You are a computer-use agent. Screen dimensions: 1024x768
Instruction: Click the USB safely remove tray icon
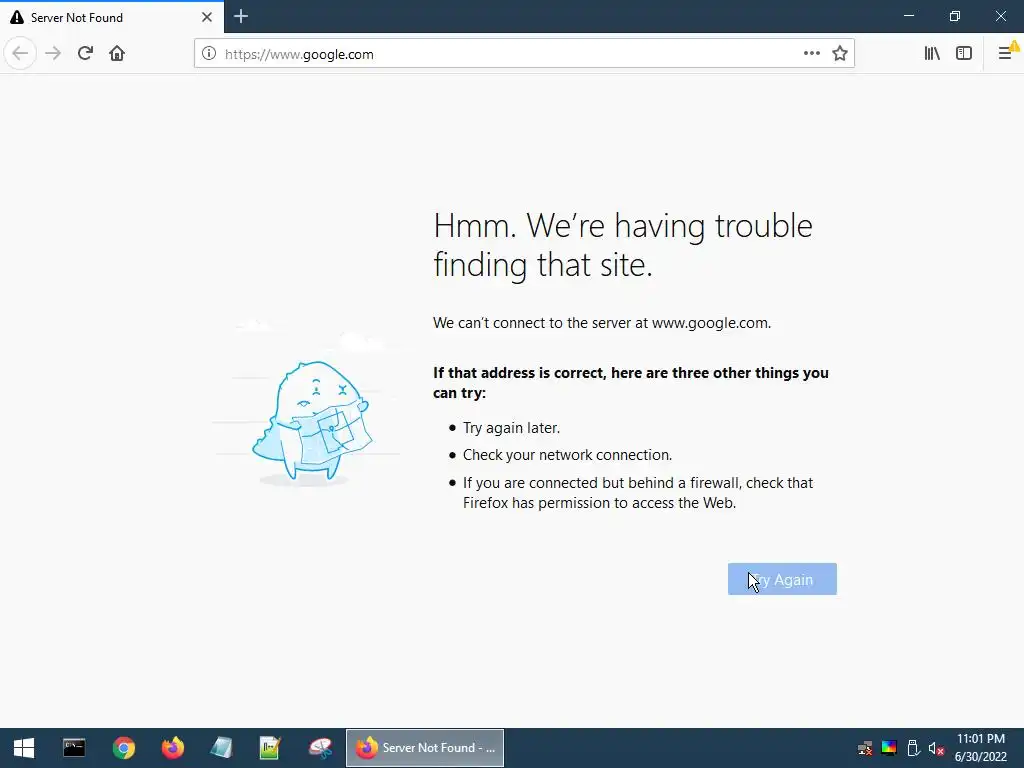(913, 748)
